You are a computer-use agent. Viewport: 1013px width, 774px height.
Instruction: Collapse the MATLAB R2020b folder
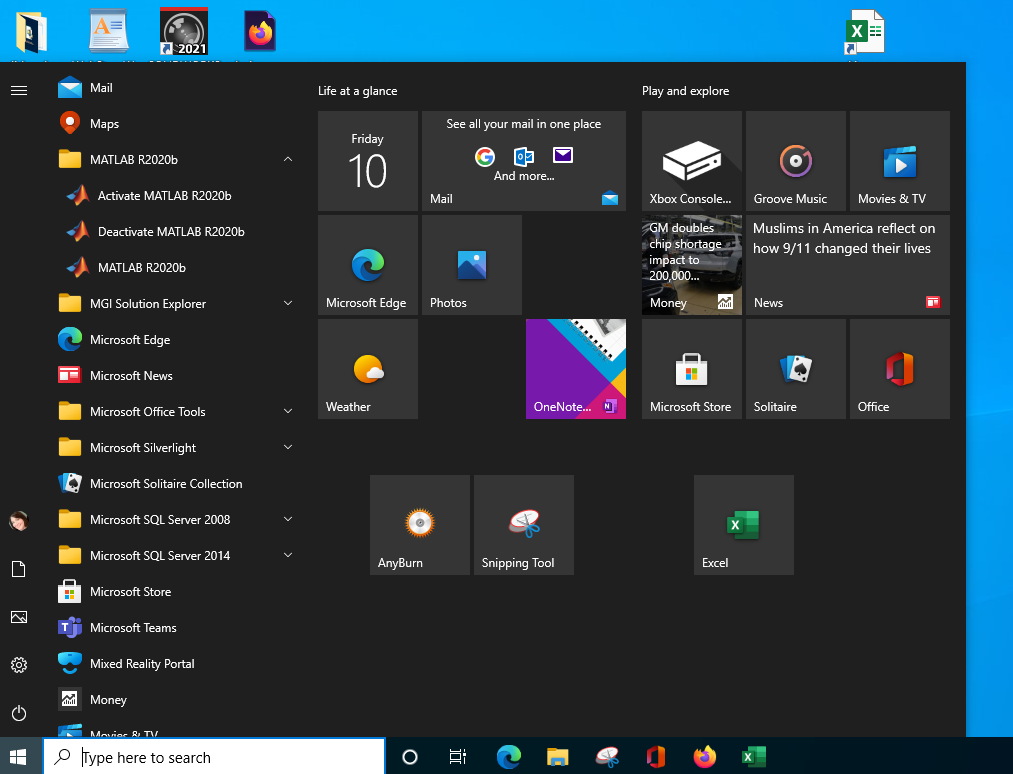coord(174,160)
